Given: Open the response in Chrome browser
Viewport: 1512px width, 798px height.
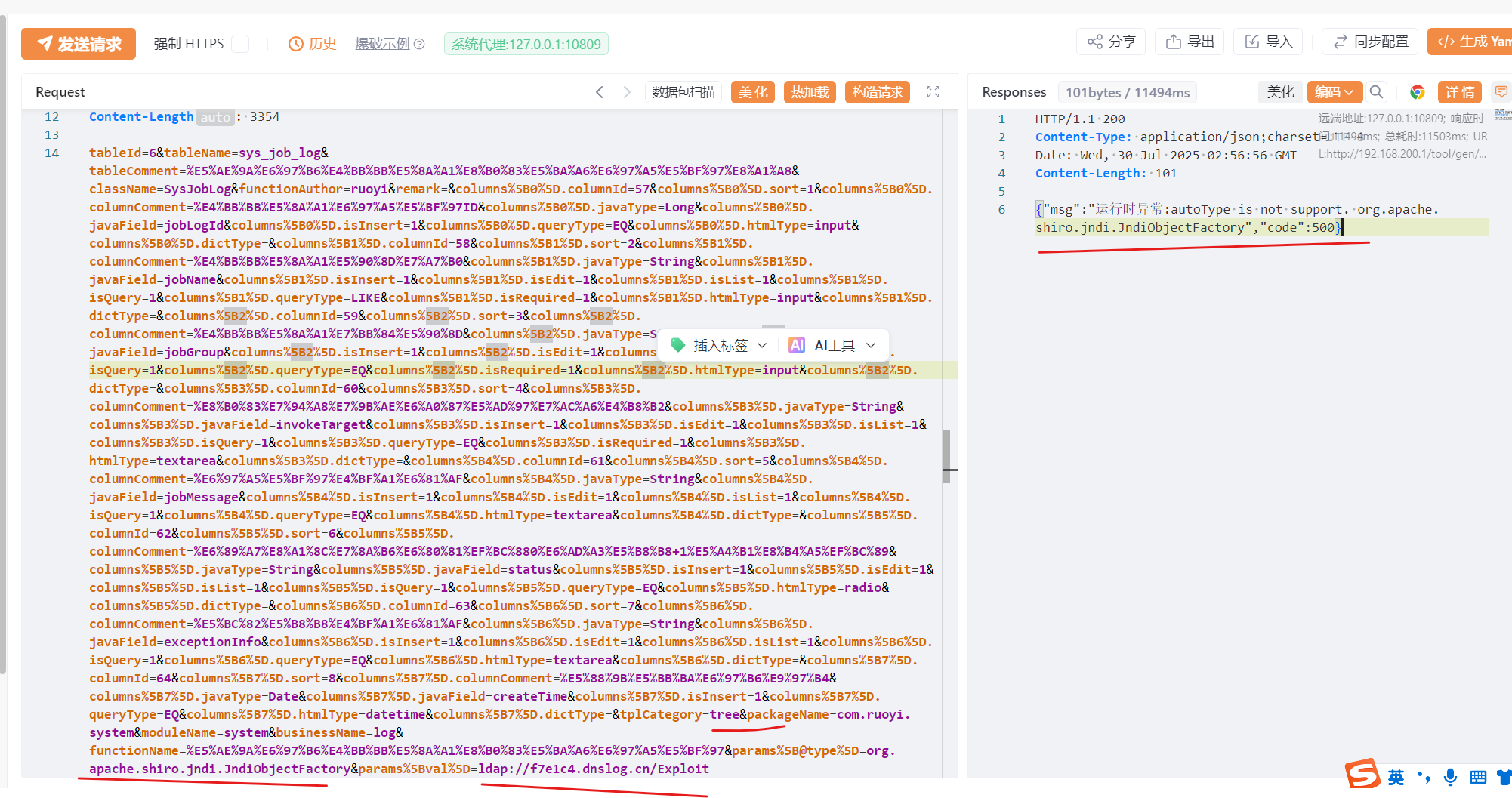Looking at the screenshot, I should tap(1418, 92).
